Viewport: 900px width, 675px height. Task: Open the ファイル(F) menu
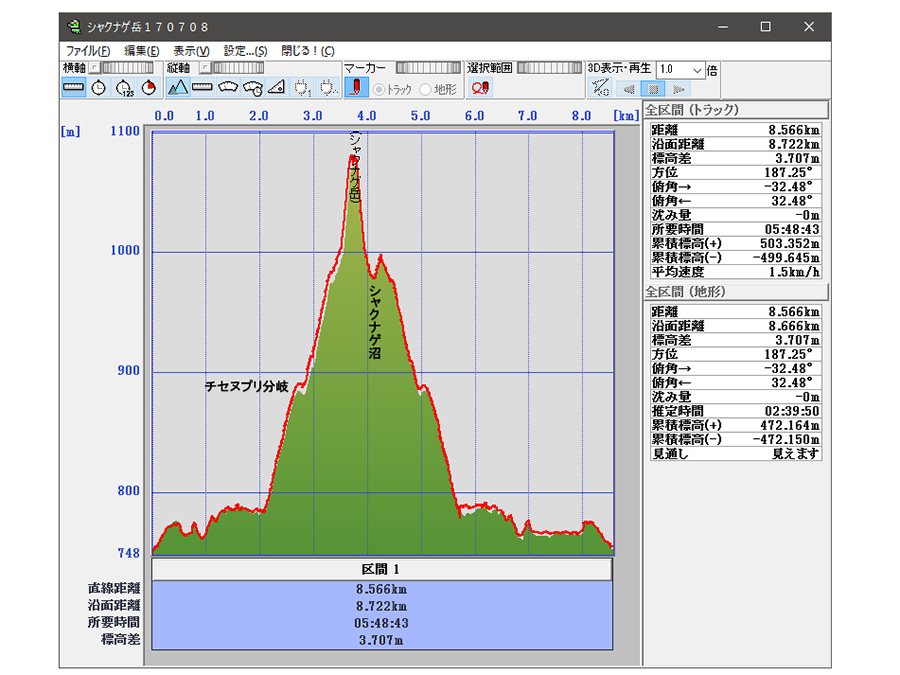(x=87, y=51)
